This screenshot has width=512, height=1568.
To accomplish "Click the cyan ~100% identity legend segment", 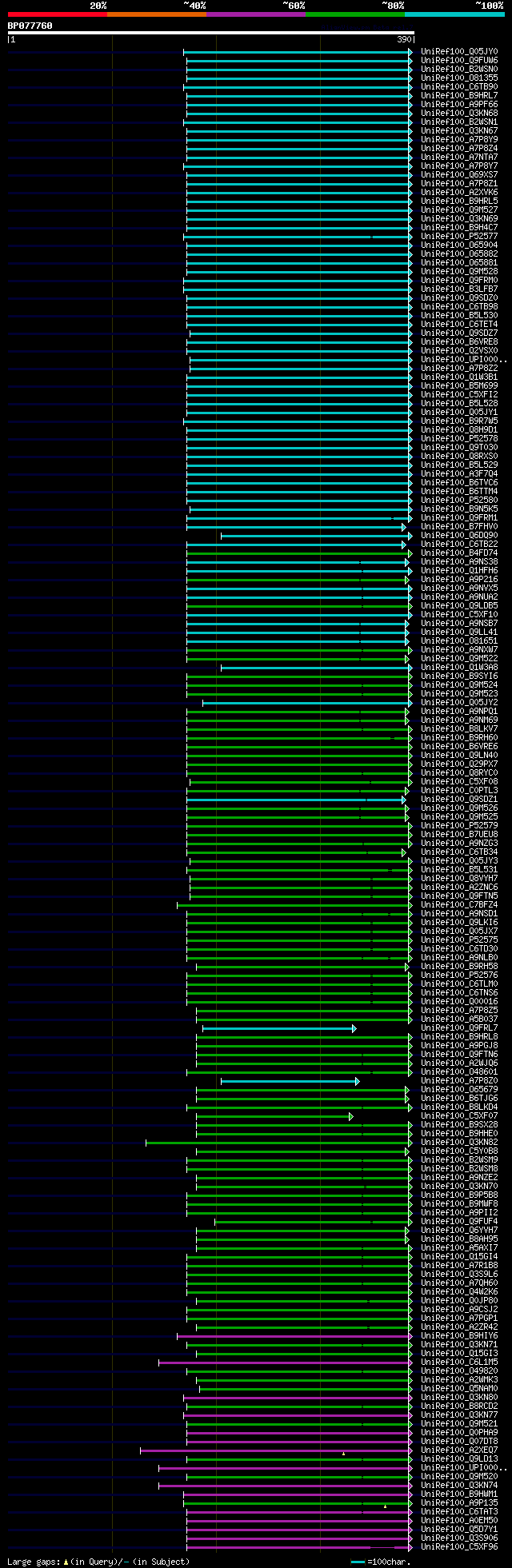I will (x=454, y=14).
